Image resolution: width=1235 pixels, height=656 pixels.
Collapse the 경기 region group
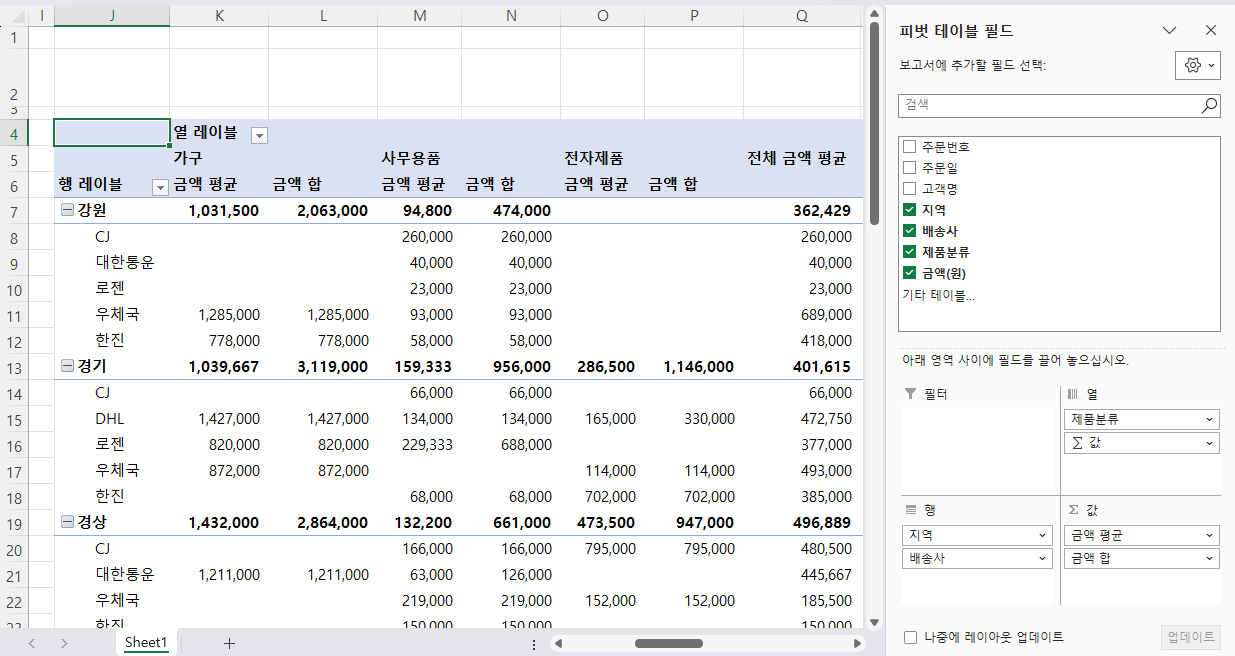(67, 367)
